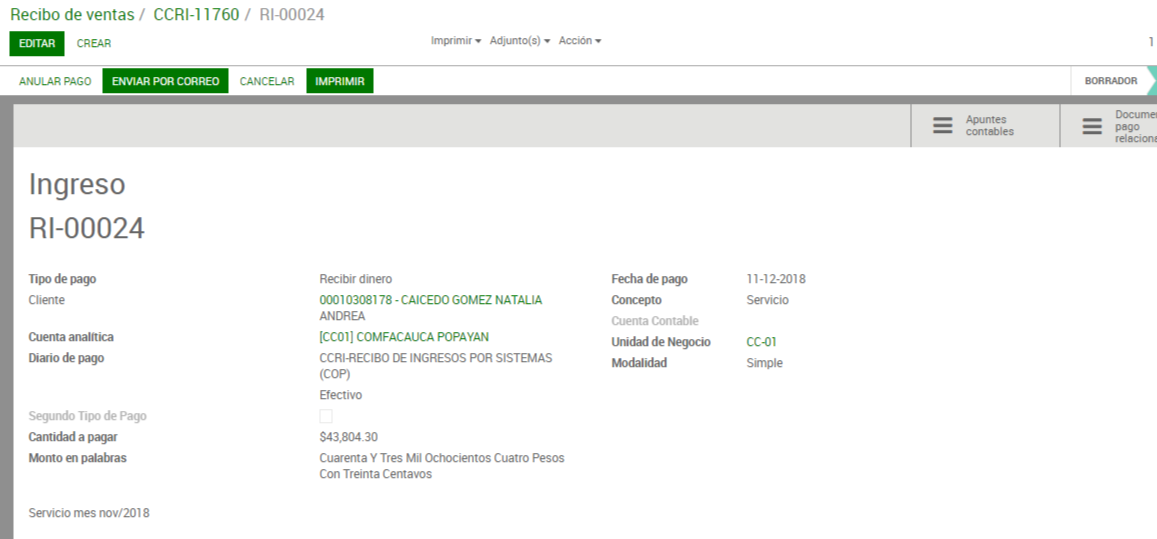Expand the Adjunto(s) dropdown
The width and height of the screenshot is (1157, 539).
[520, 41]
